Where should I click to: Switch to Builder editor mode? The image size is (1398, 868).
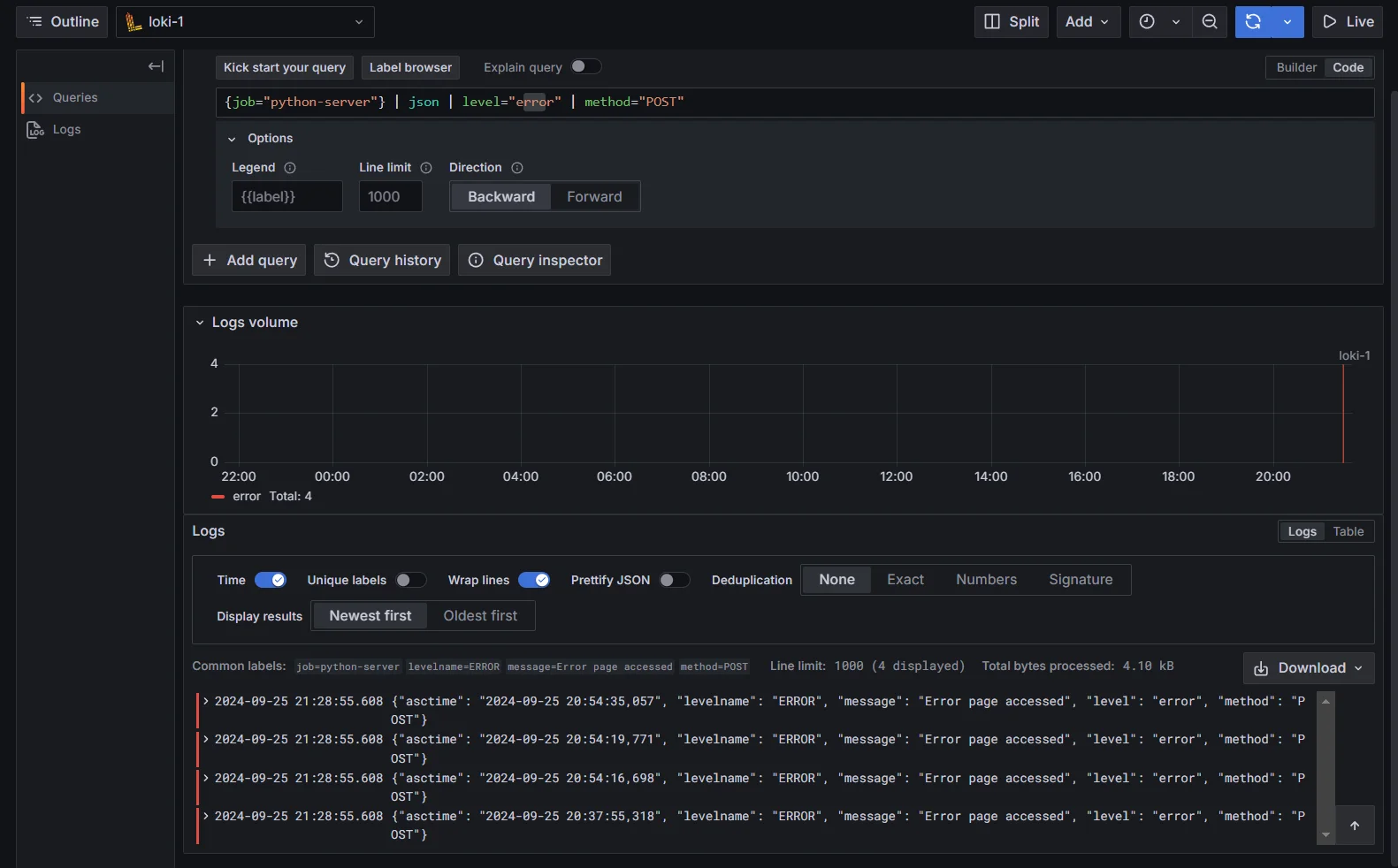point(1296,67)
